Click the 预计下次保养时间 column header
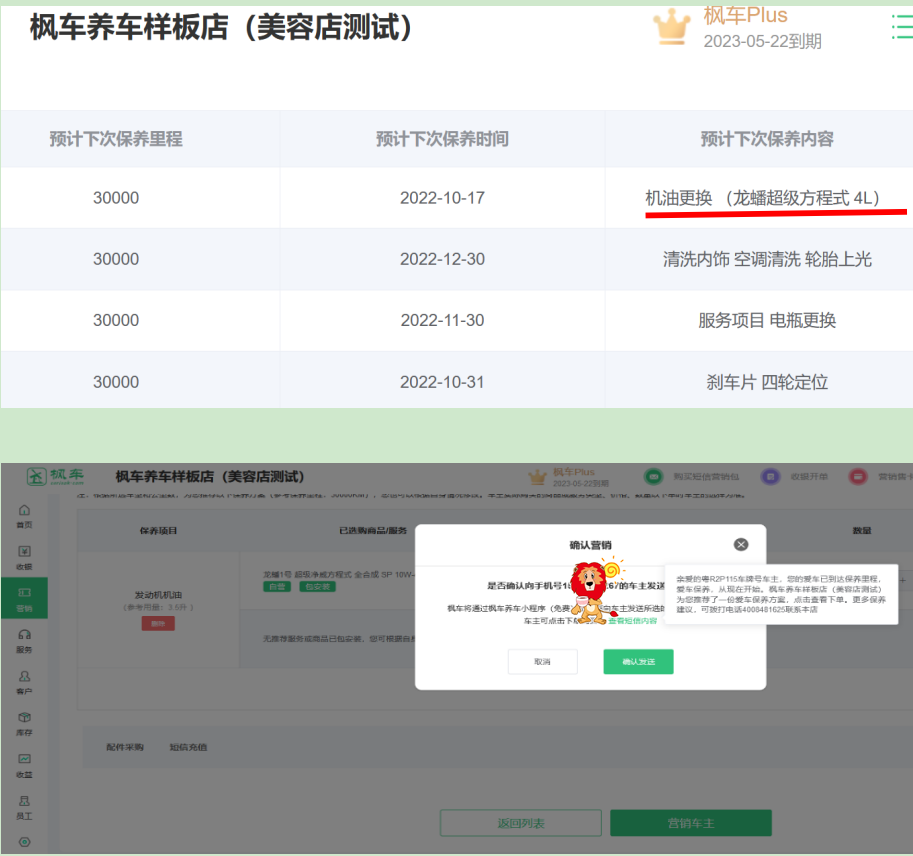The width and height of the screenshot is (913, 856). [442, 139]
